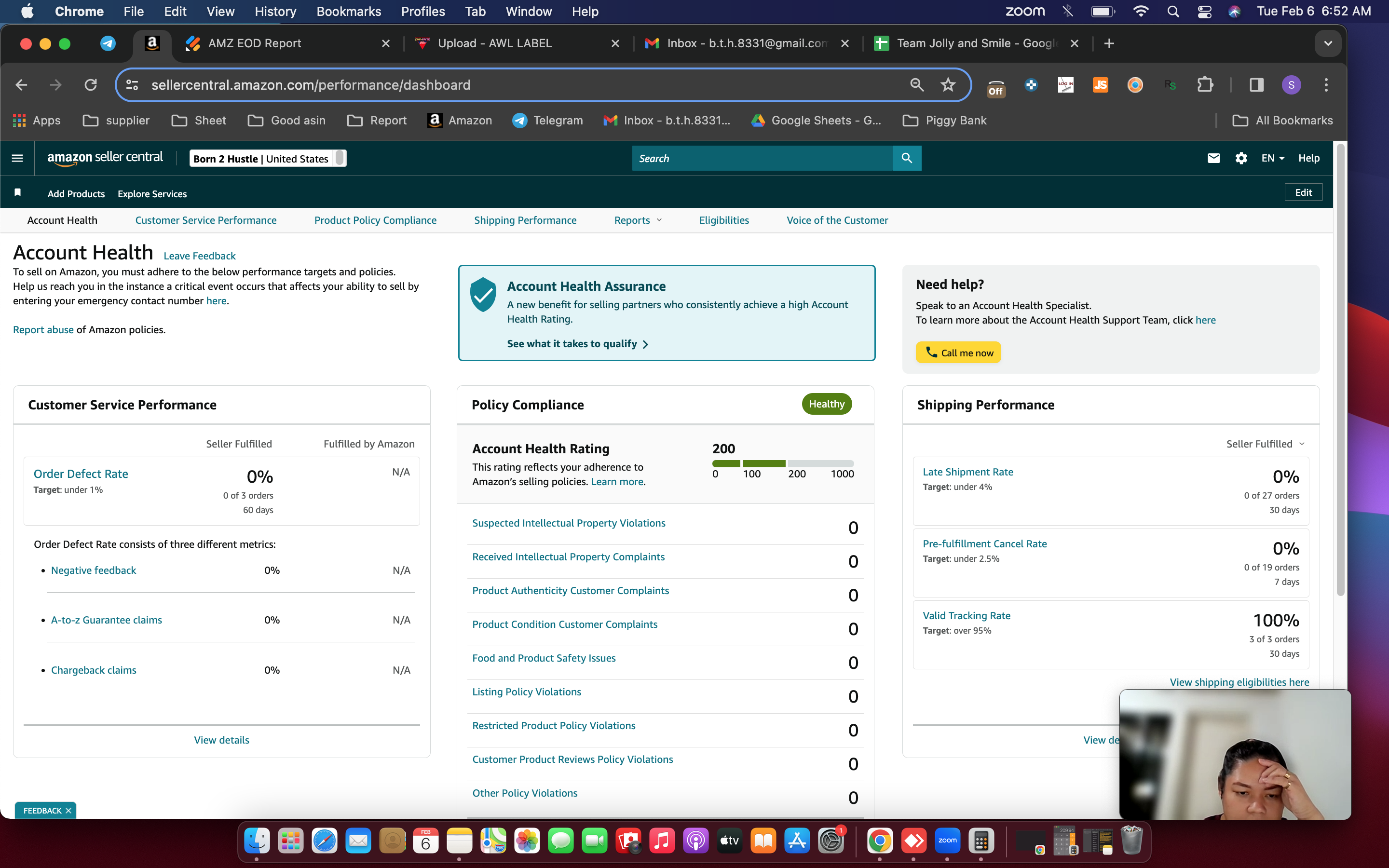Open the Order Defect Rate link
This screenshot has height=868, width=1389.
(81, 474)
